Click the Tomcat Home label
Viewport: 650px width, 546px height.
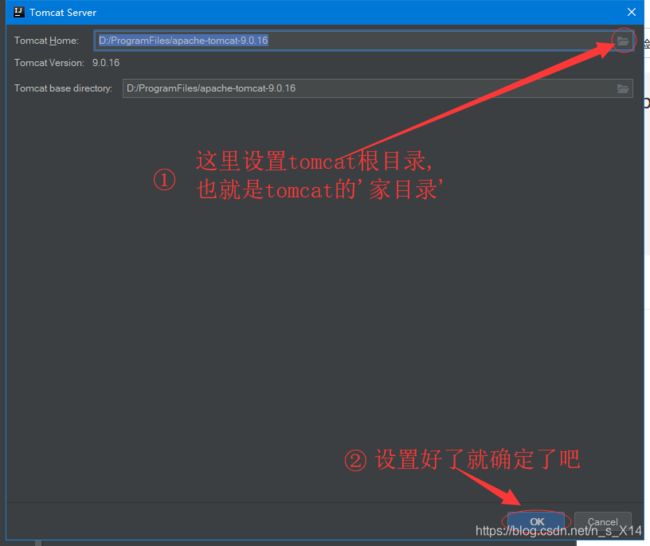tap(46, 41)
